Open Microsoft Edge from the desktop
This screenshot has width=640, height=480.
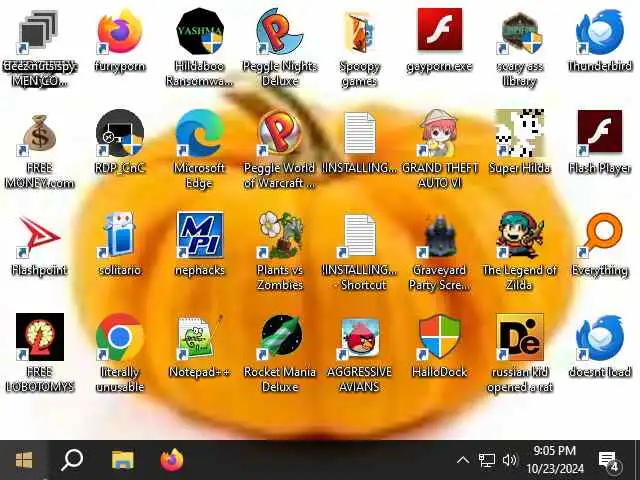point(200,133)
